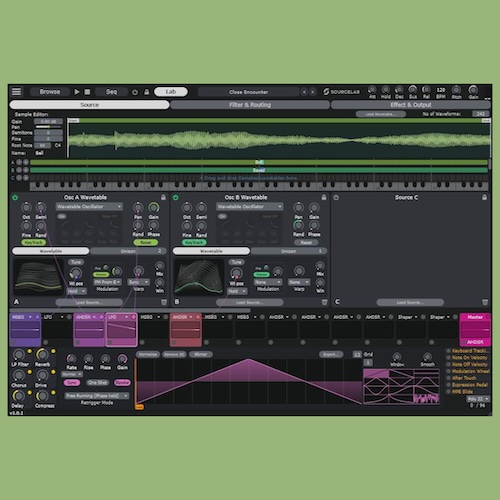
Task: Switch to the Filter & Routing tab
Action: tap(250, 105)
